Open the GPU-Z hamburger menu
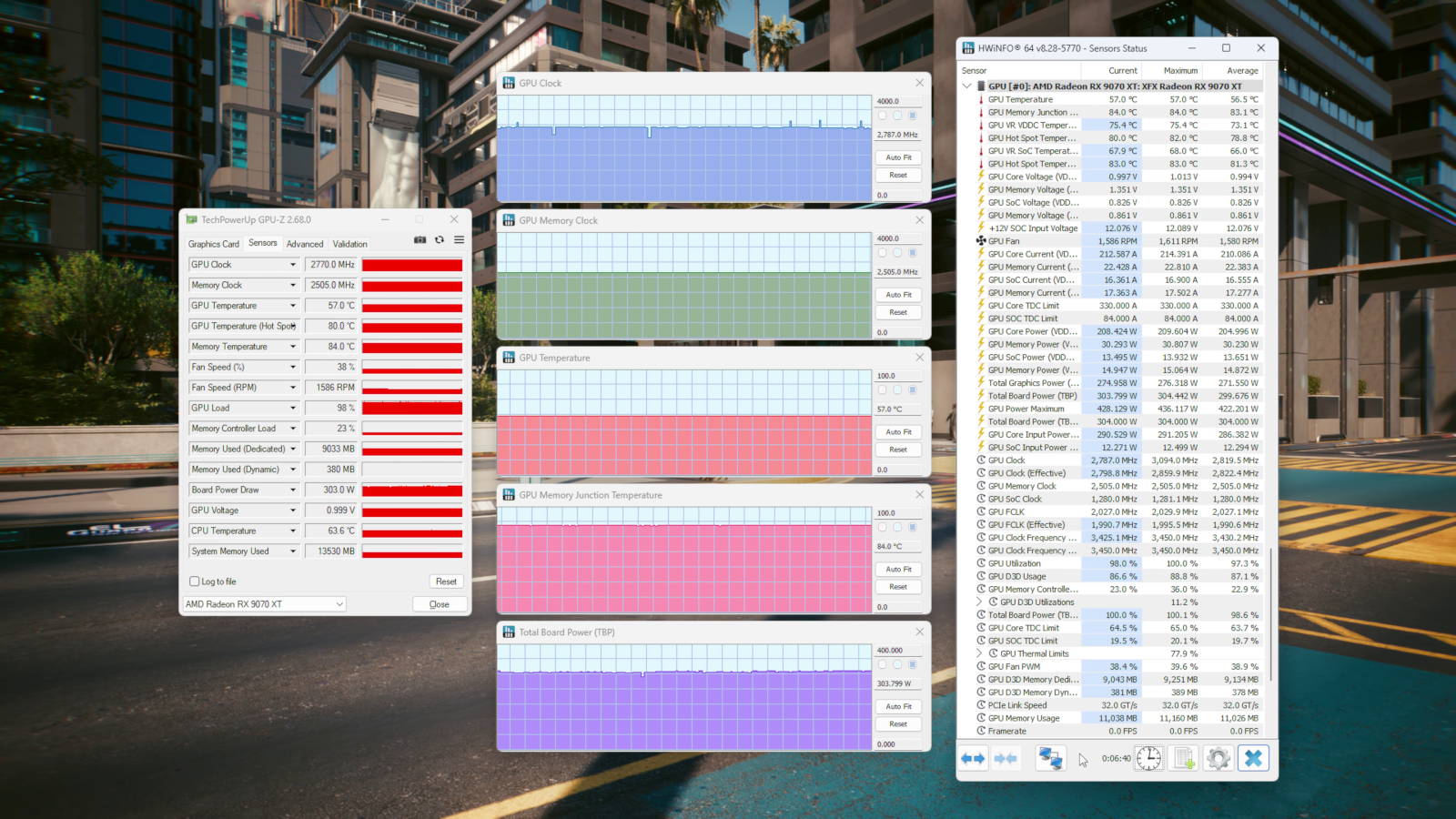The image size is (1456, 819). pos(459,240)
